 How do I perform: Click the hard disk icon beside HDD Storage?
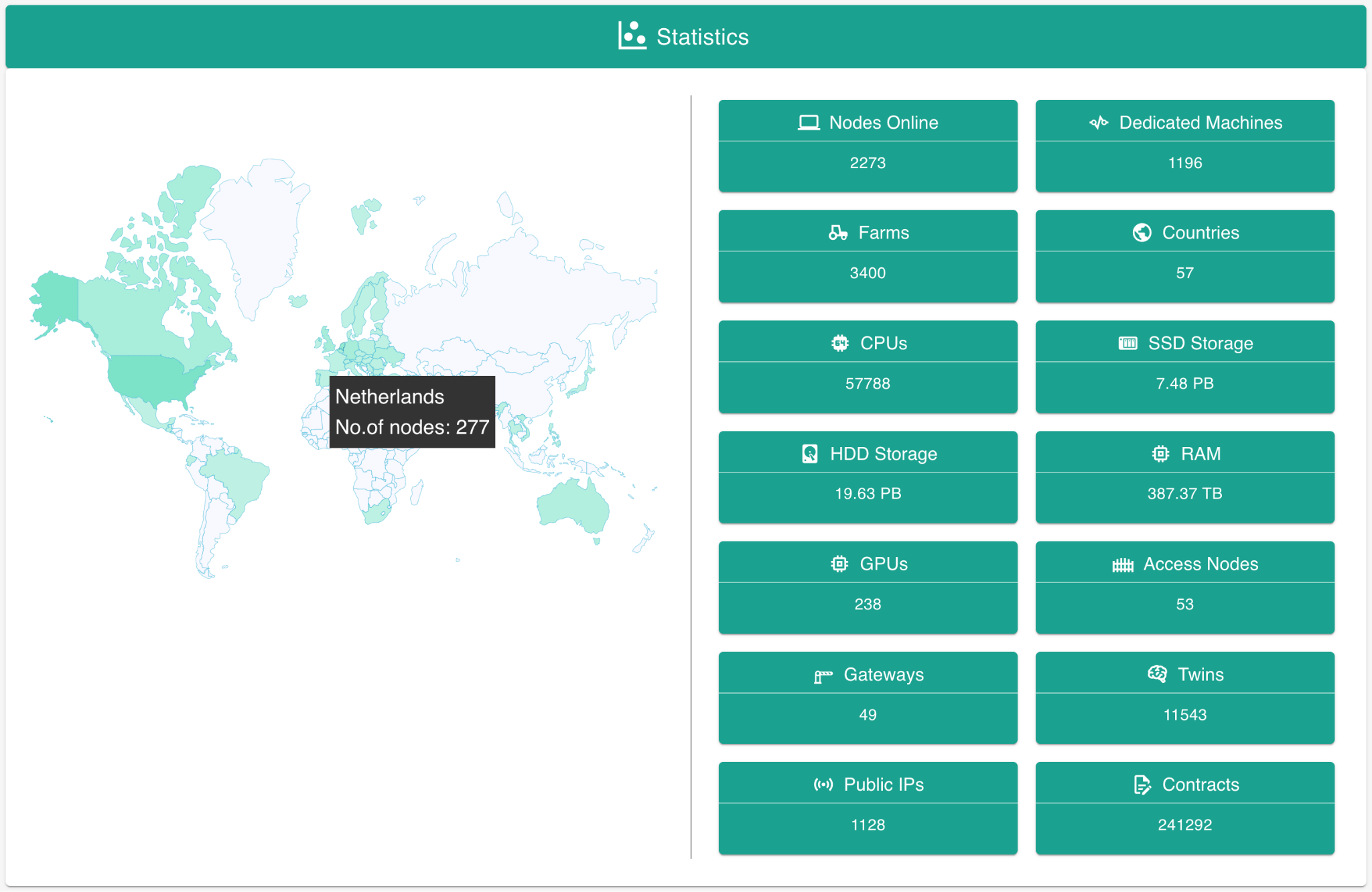click(x=809, y=454)
